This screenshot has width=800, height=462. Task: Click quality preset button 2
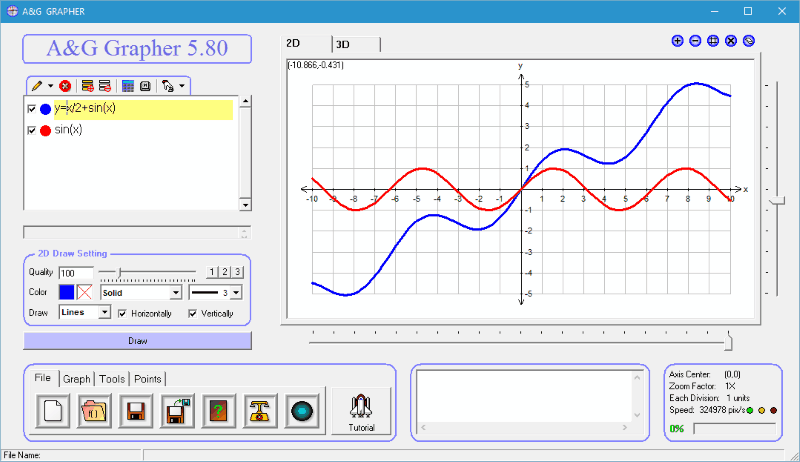tap(224, 272)
